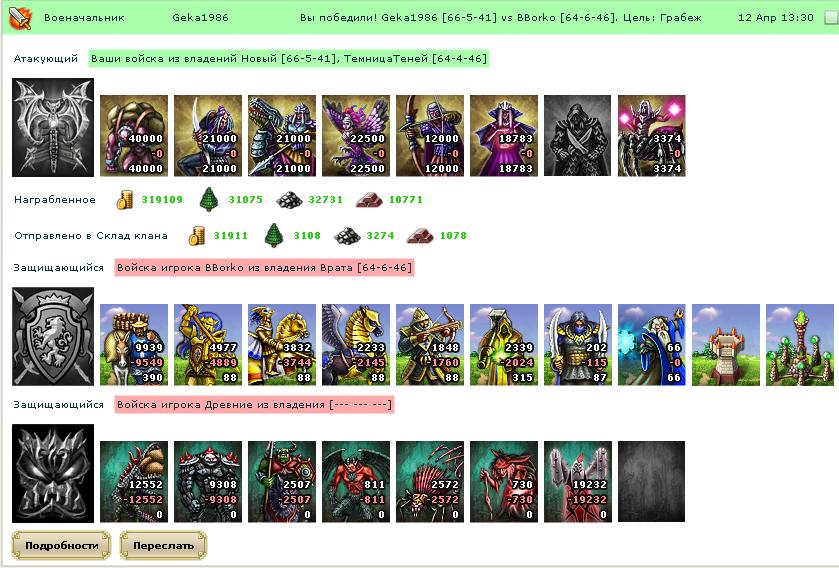Select the wizard unit with 66 troops
Image resolution: width=839 pixels, height=568 pixels.
click(652, 345)
